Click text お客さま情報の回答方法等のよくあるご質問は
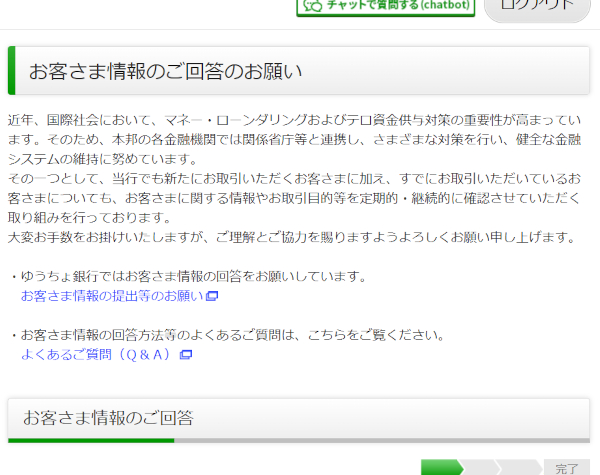Image resolution: width=600 pixels, height=475 pixels. coord(158,335)
